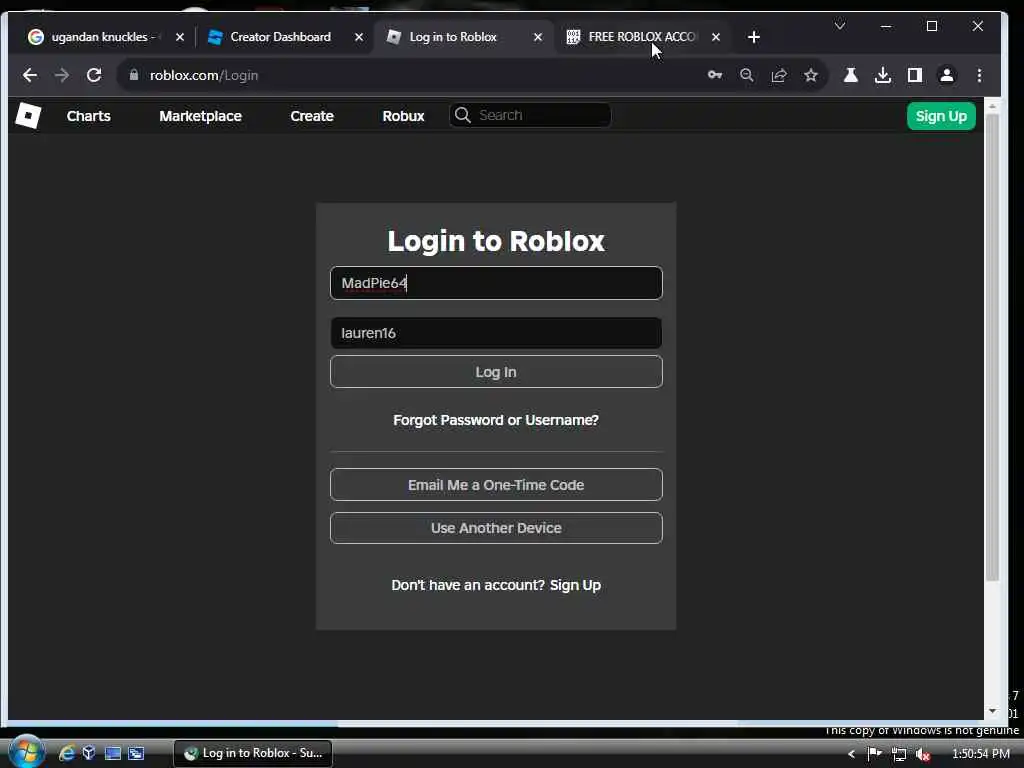Open Chrome Labs flask icon
The width and height of the screenshot is (1024, 768).
(850, 75)
